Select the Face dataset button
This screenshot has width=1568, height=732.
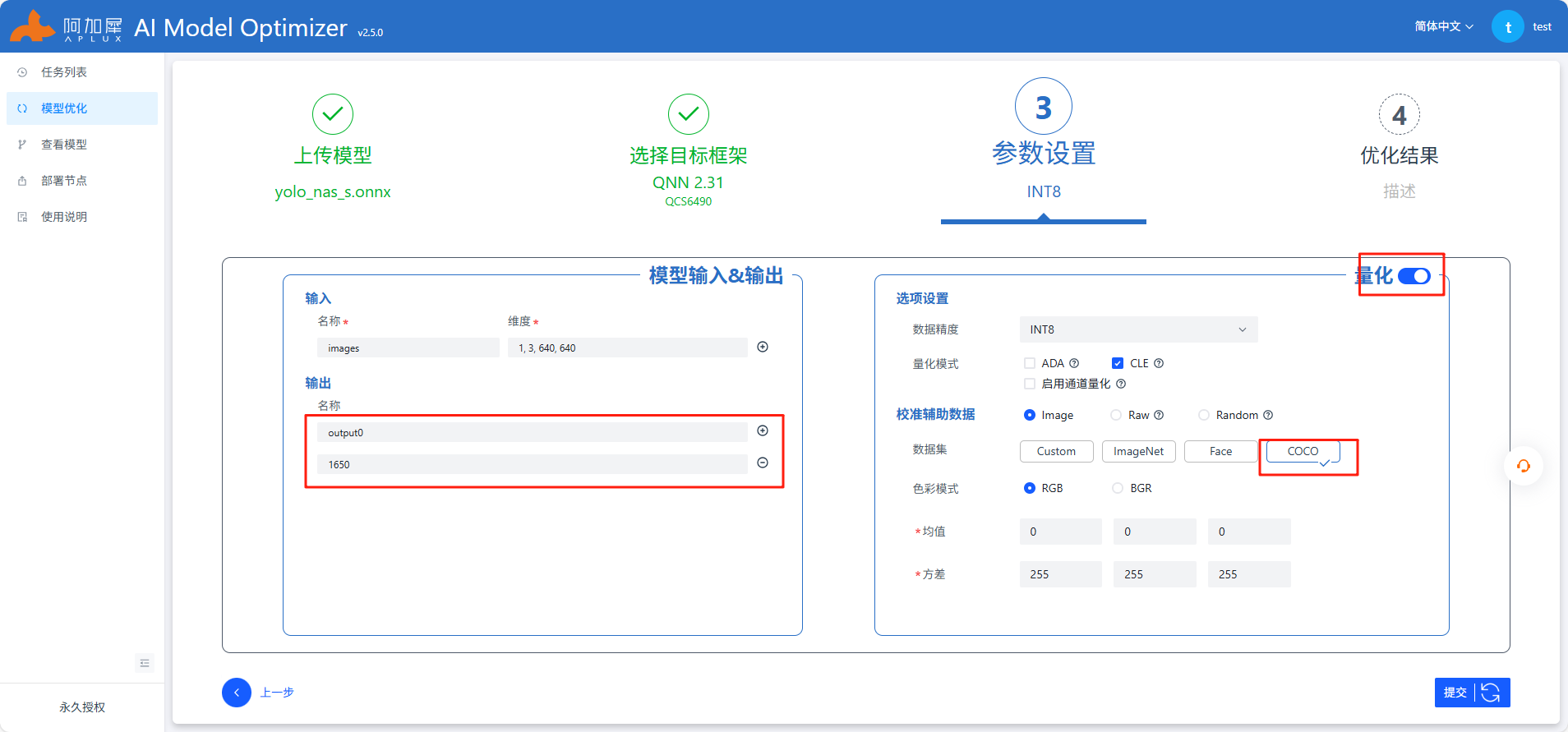[1221, 451]
